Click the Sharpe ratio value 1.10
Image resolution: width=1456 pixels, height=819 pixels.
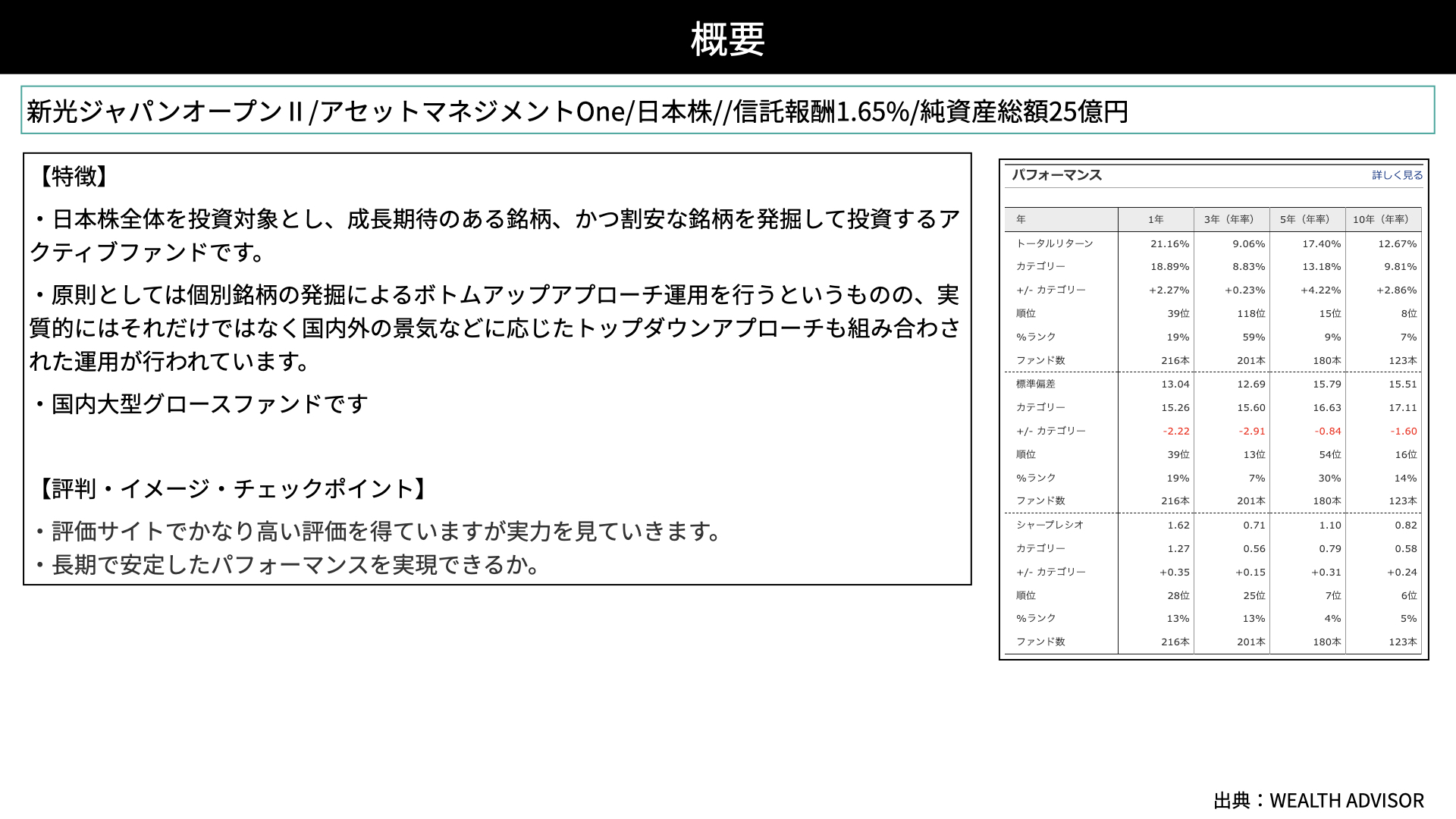[x=1330, y=526]
